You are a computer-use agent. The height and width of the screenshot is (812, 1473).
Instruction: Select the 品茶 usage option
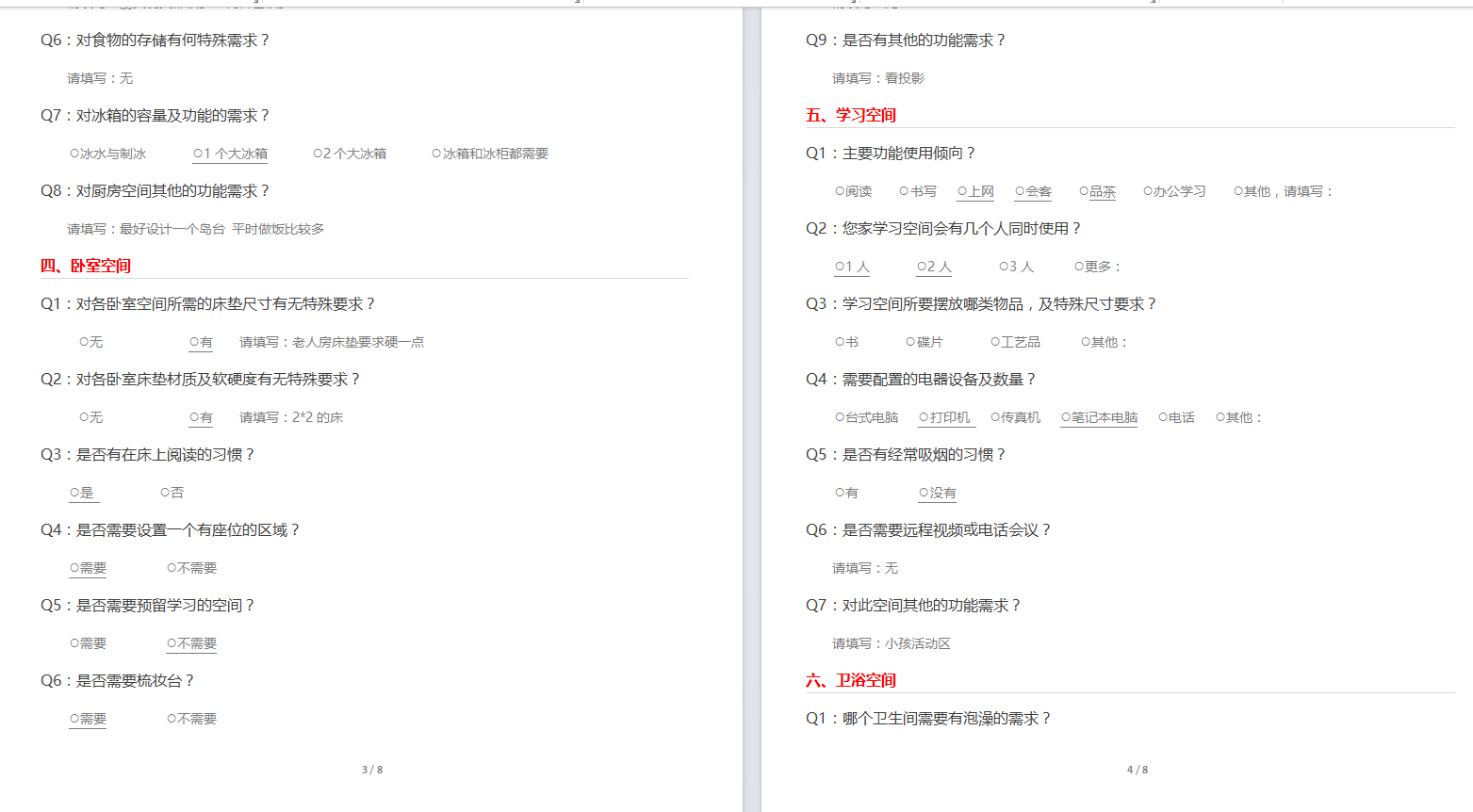click(1097, 191)
